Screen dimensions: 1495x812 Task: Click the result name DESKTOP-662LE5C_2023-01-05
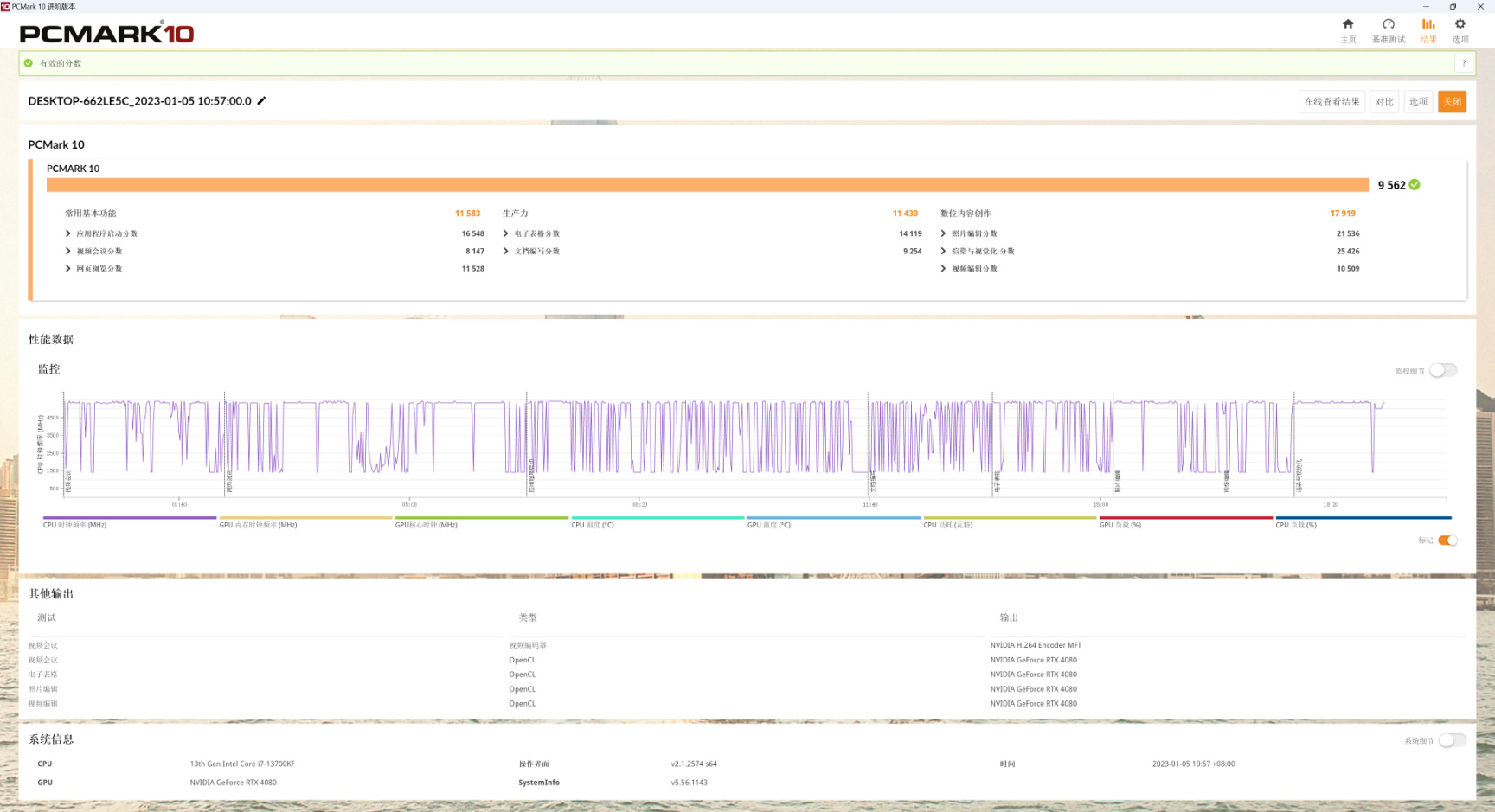coord(139,101)
